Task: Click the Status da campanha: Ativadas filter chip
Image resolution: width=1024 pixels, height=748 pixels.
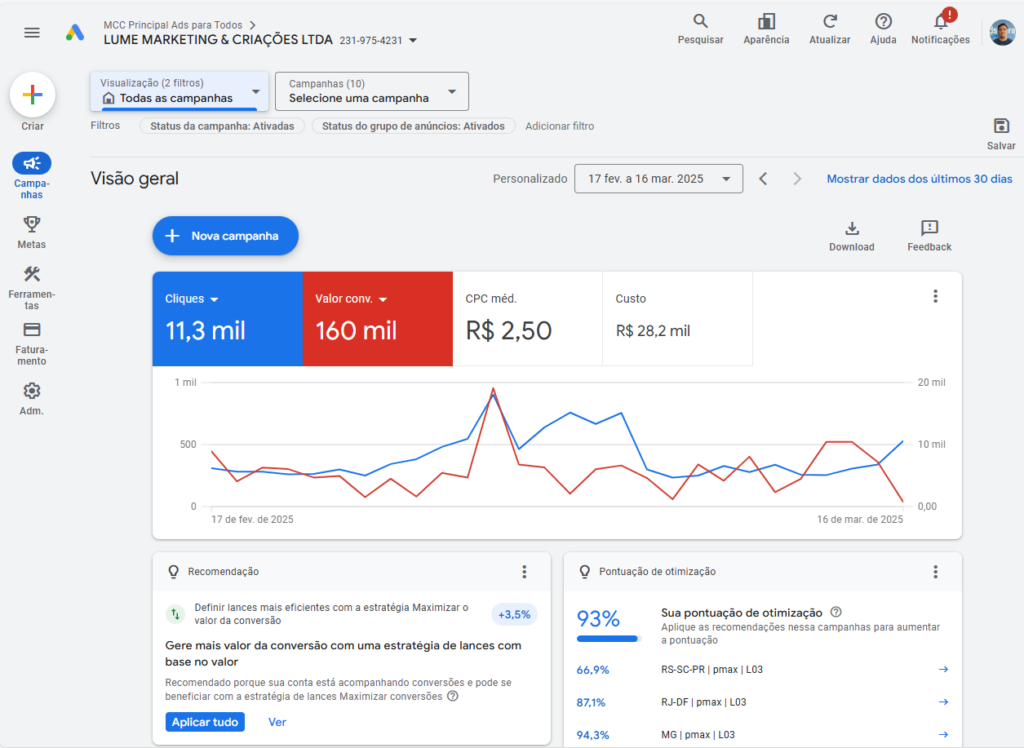Action: click(x=221, y=126)
